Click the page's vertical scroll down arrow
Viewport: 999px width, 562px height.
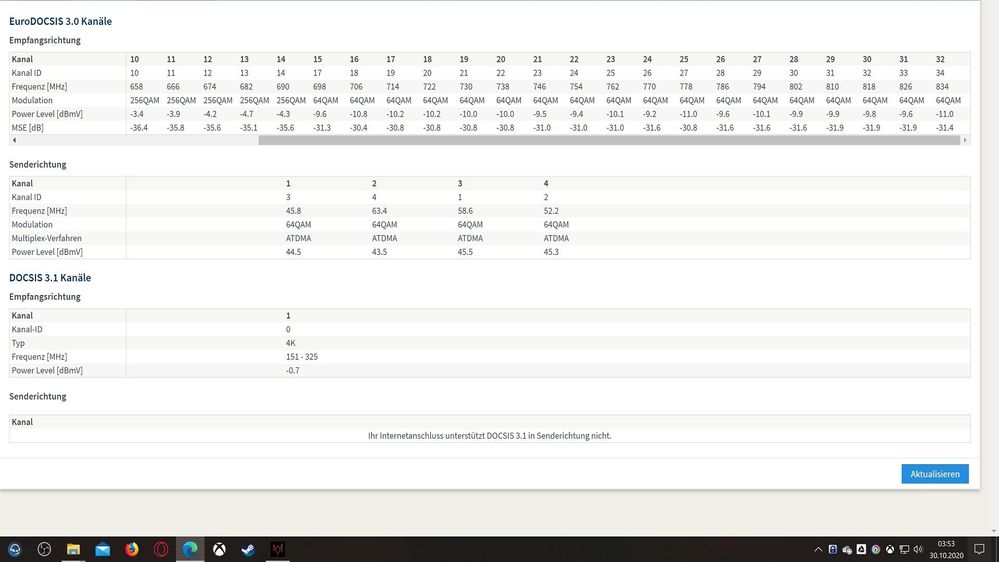coord(995,531)
